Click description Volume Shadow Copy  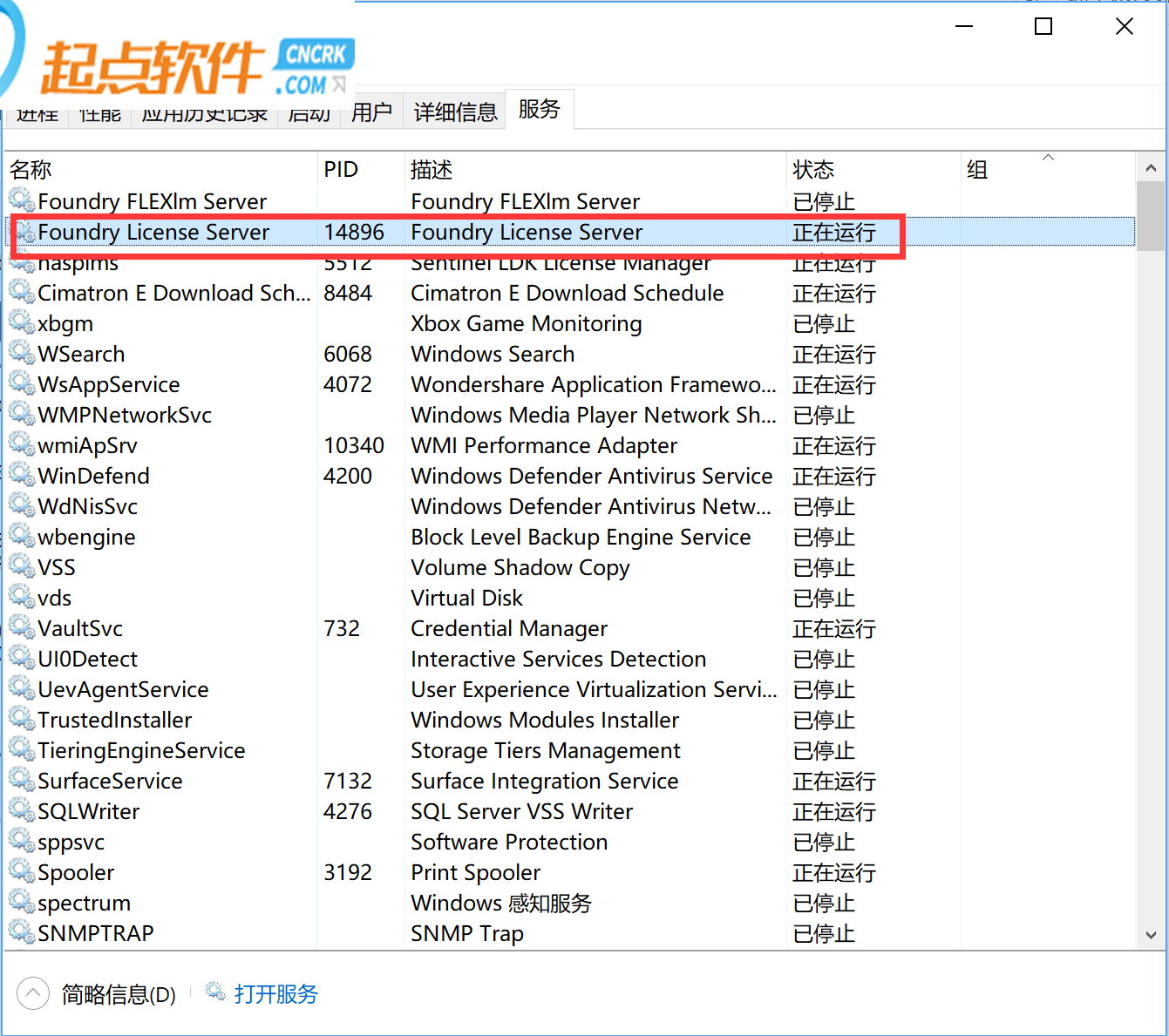(x=520, y=567)
